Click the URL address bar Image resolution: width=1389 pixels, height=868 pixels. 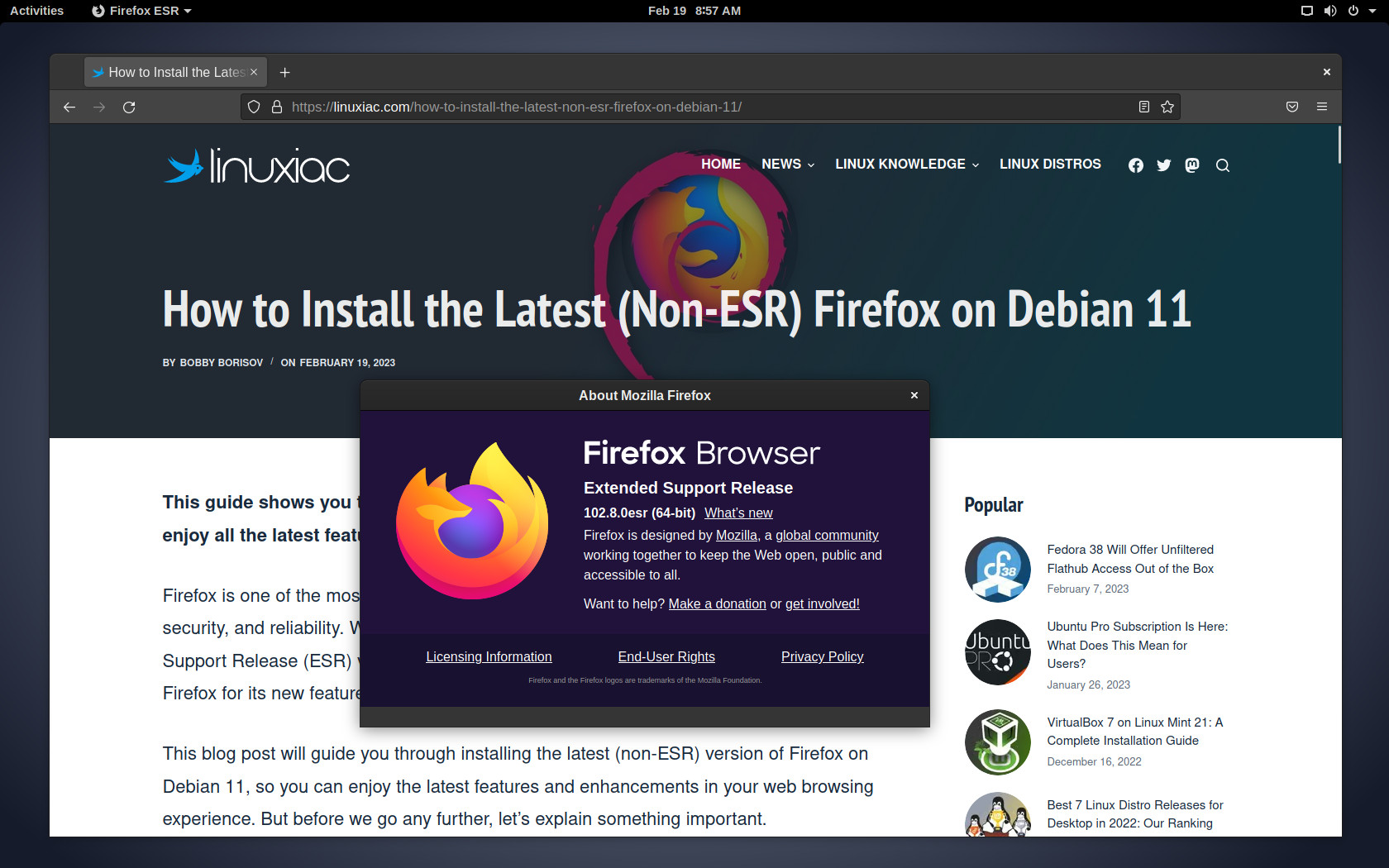click(x=711, y=107)
